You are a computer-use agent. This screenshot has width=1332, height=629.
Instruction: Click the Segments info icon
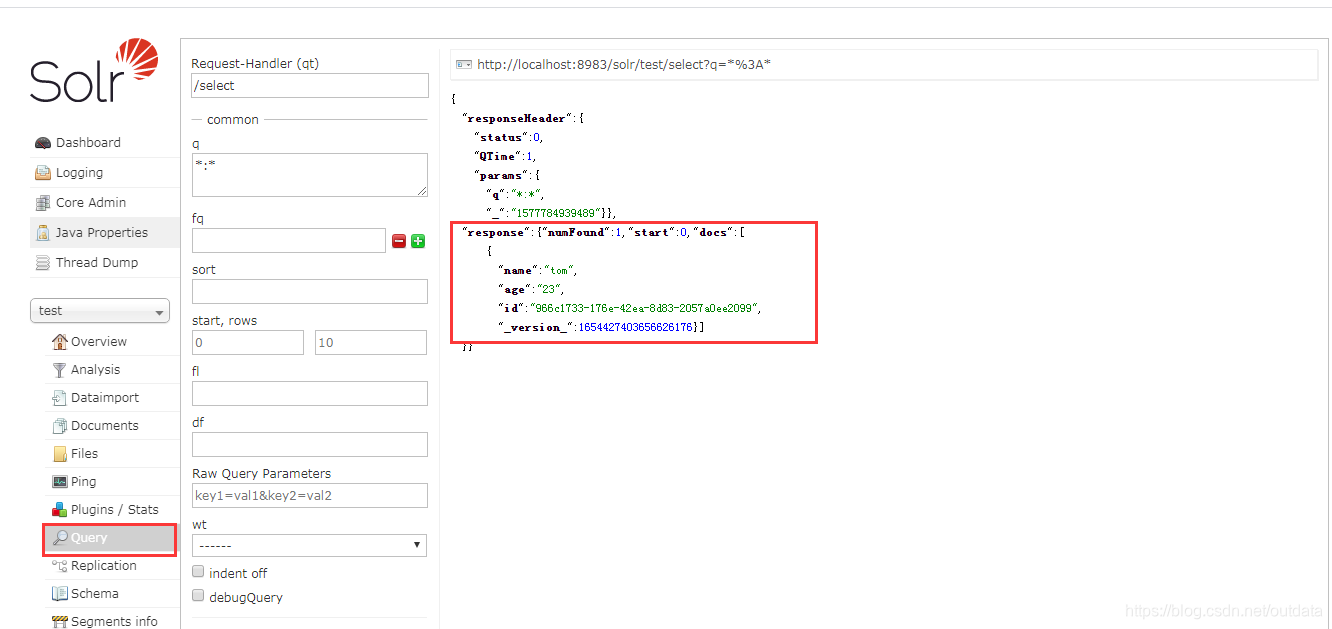[x=60, y=622]
